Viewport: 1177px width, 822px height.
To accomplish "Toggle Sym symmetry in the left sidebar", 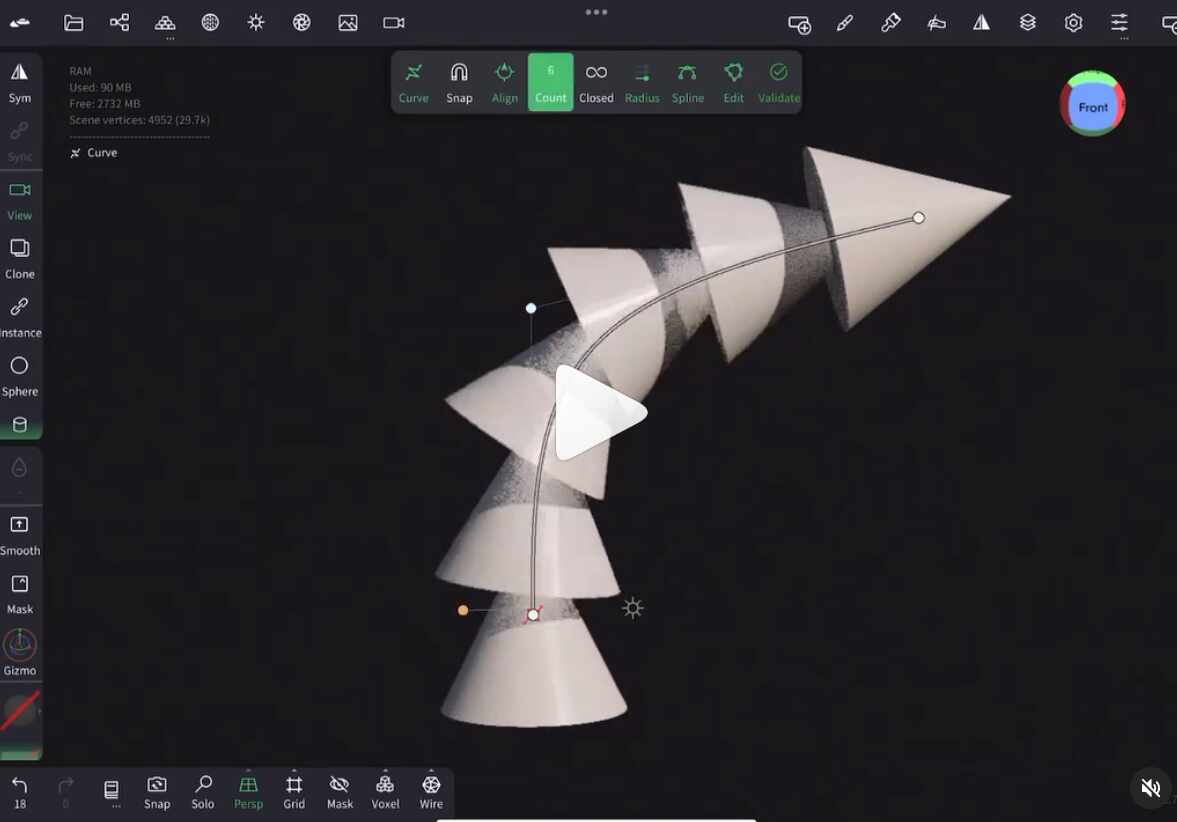I will click(x=20, y=80).
